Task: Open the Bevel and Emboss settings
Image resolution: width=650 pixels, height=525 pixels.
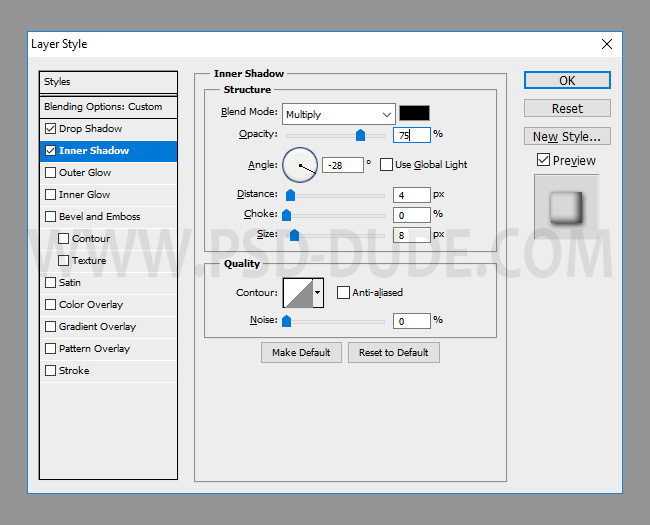Action: pyautogui.click(x=99, y=217)
